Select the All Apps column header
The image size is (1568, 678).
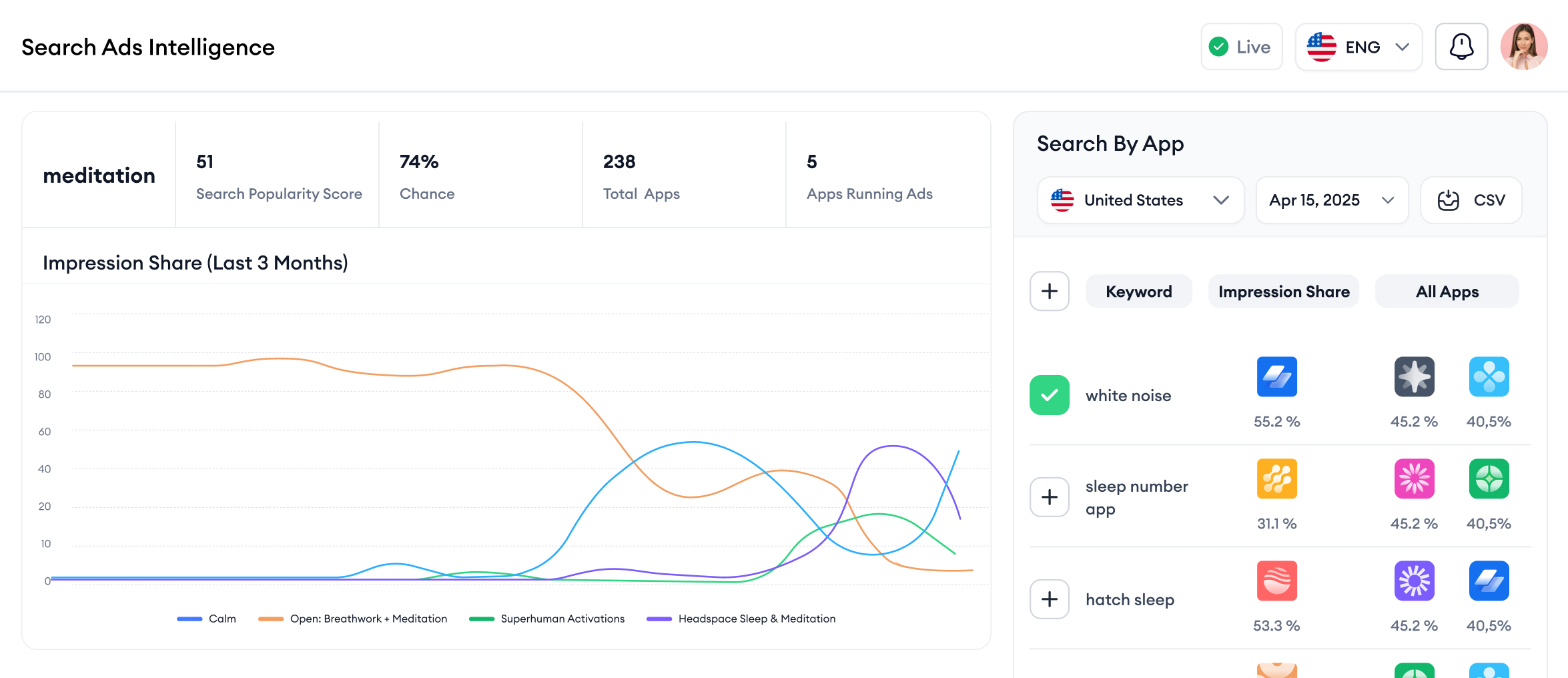coord(1447,292)
